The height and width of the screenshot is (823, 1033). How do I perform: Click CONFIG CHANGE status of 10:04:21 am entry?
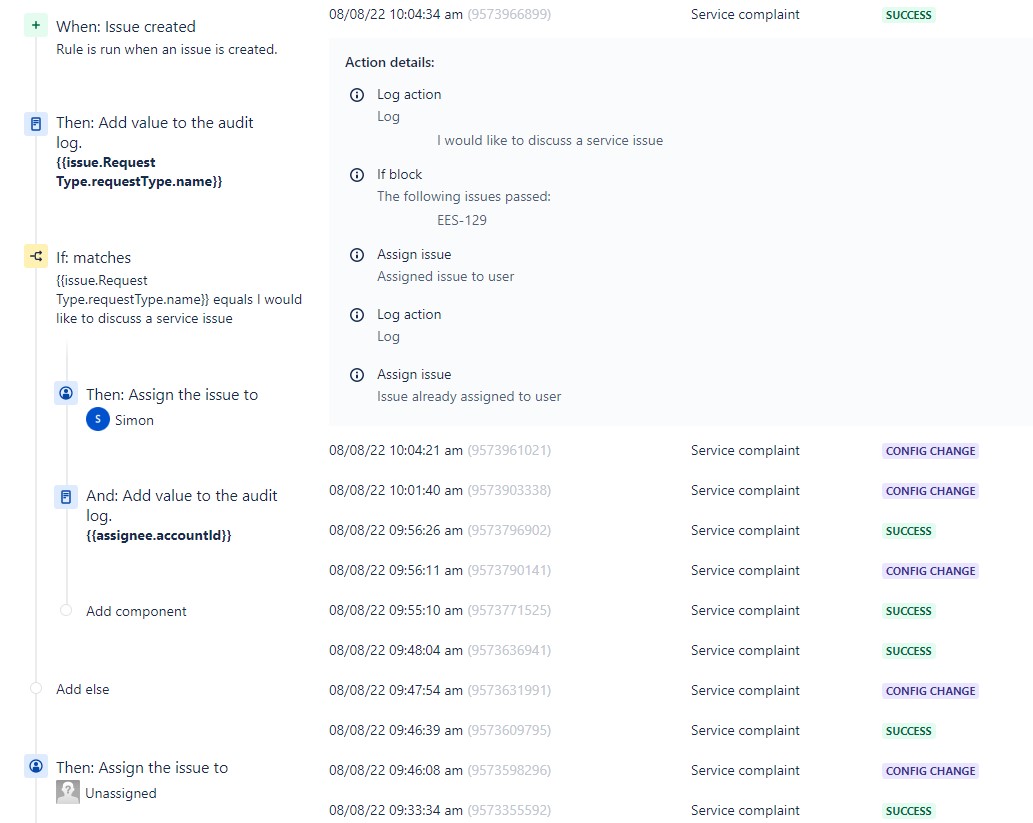[x=930, y=451]
